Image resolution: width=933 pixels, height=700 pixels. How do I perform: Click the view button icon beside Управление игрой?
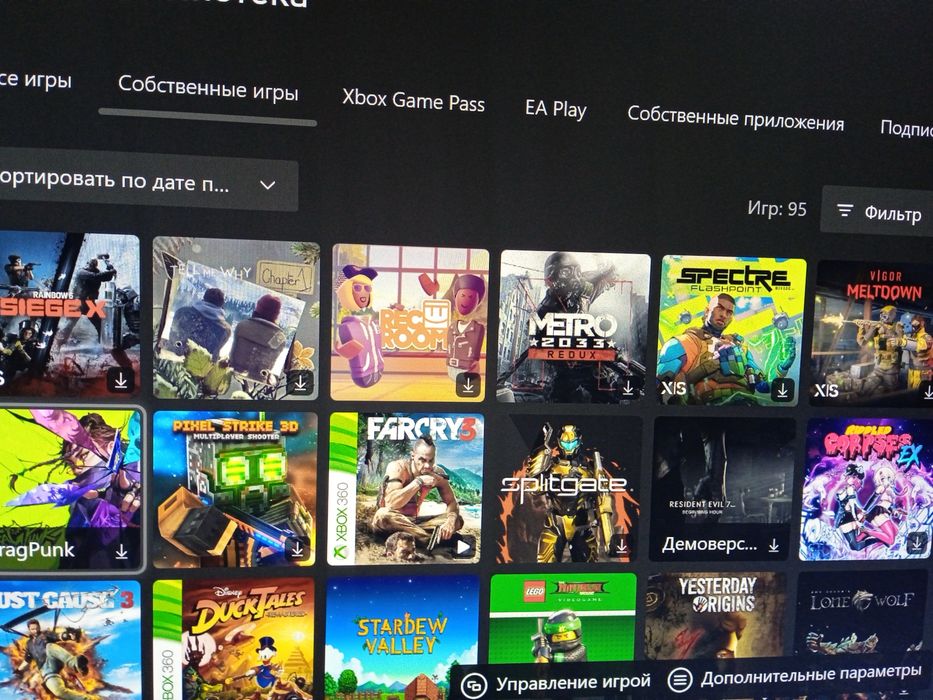(x=474, y=685)
